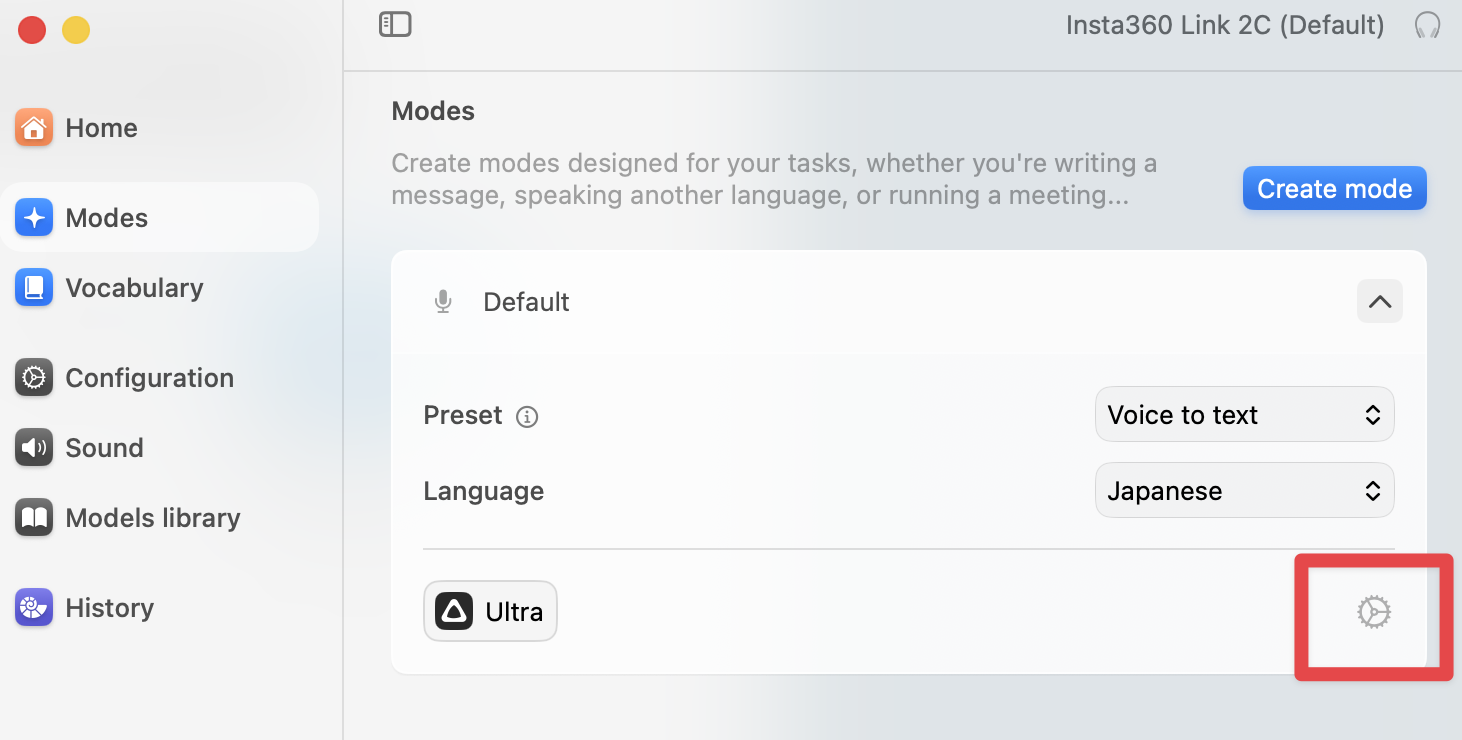
Task: Click the Insta360 Link 2C microphone selector
Action: pos(1224,25)
